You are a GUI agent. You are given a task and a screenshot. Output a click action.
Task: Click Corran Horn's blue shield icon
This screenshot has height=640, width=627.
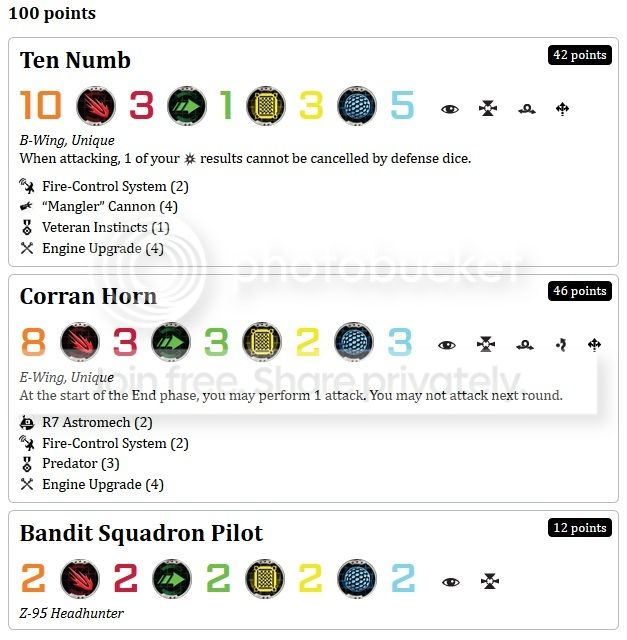[x=353, y=342]
